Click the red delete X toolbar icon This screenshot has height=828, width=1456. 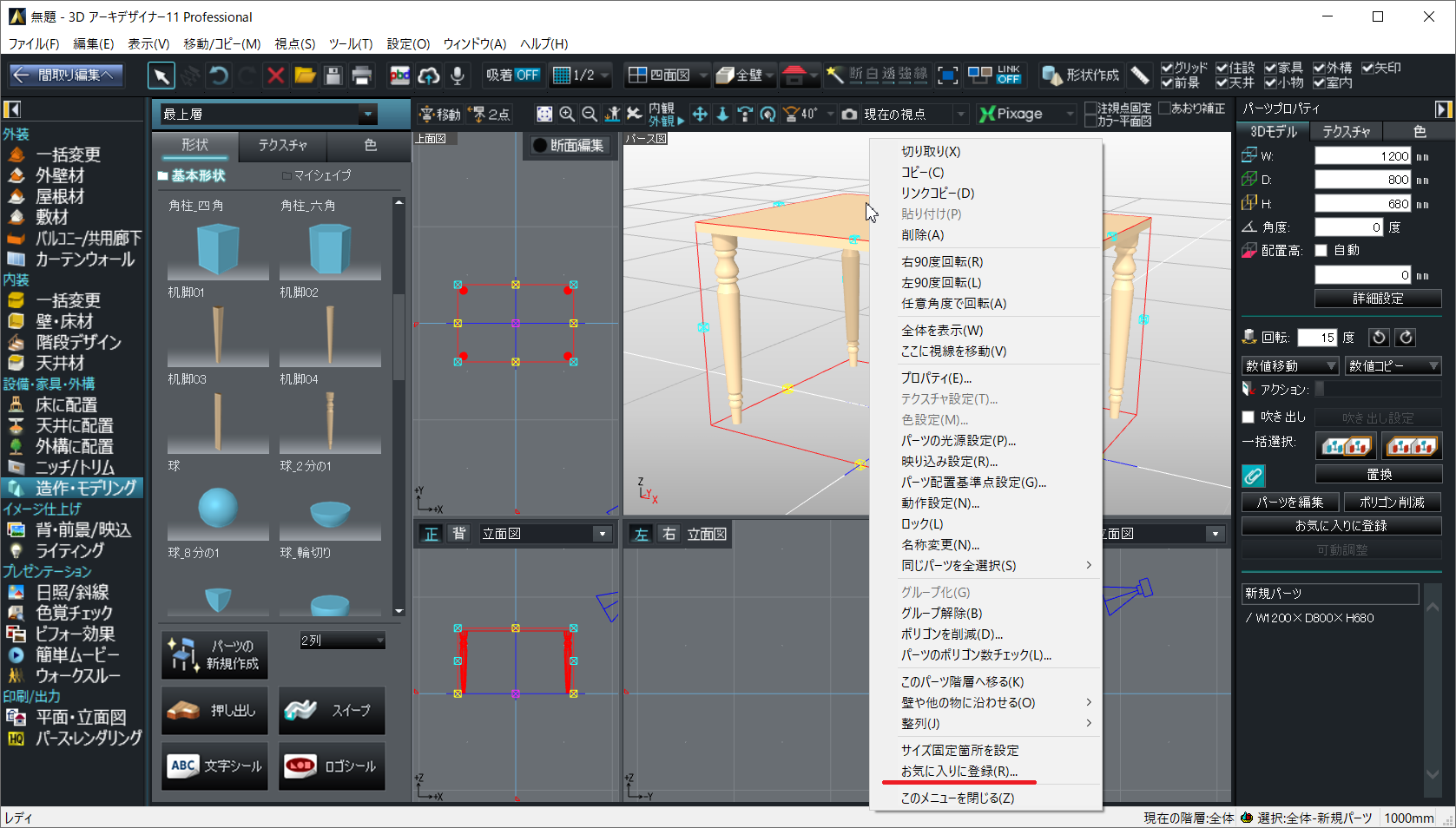pos(275,76)
